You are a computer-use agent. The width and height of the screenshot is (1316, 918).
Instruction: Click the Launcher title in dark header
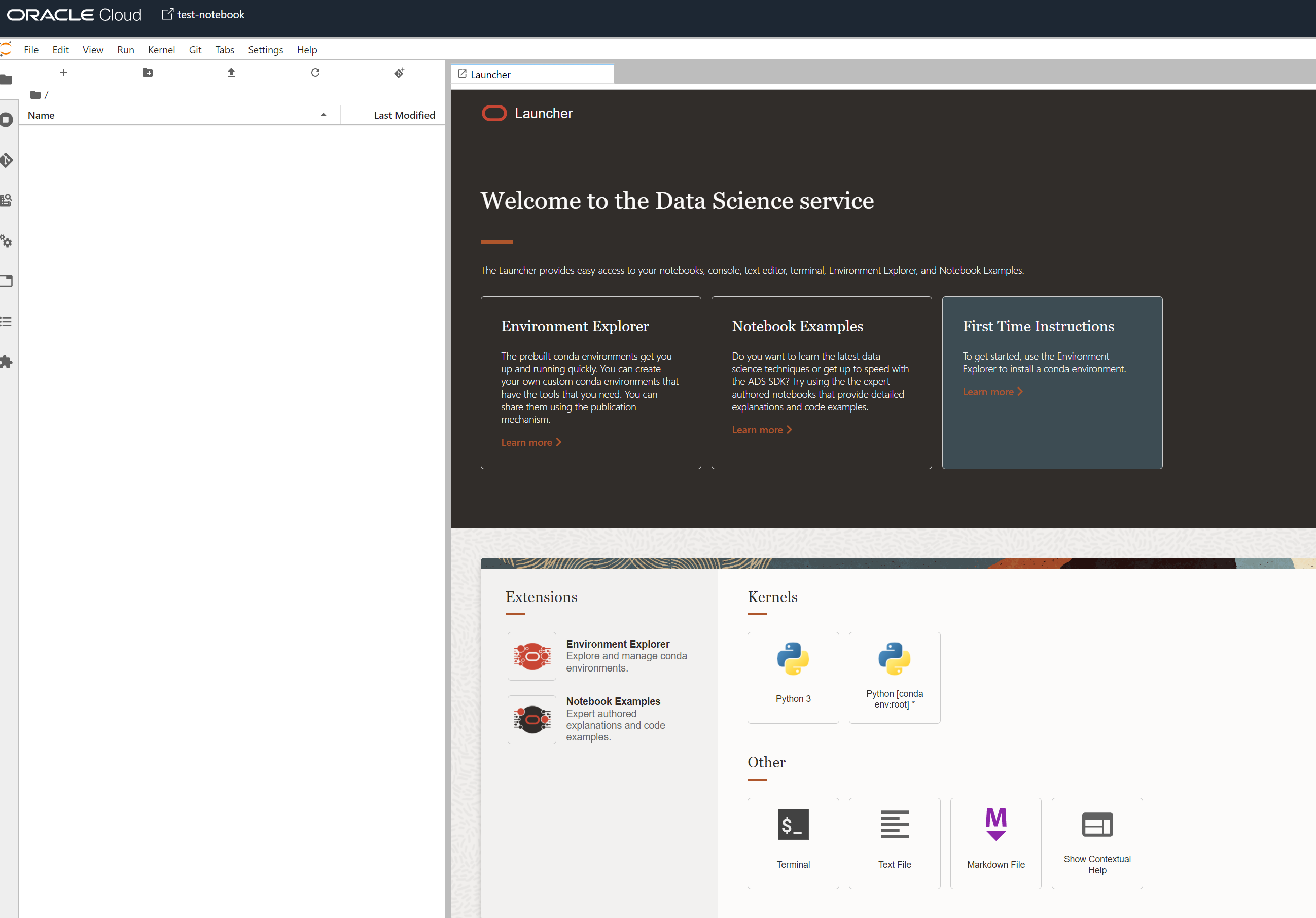(543, 114)
